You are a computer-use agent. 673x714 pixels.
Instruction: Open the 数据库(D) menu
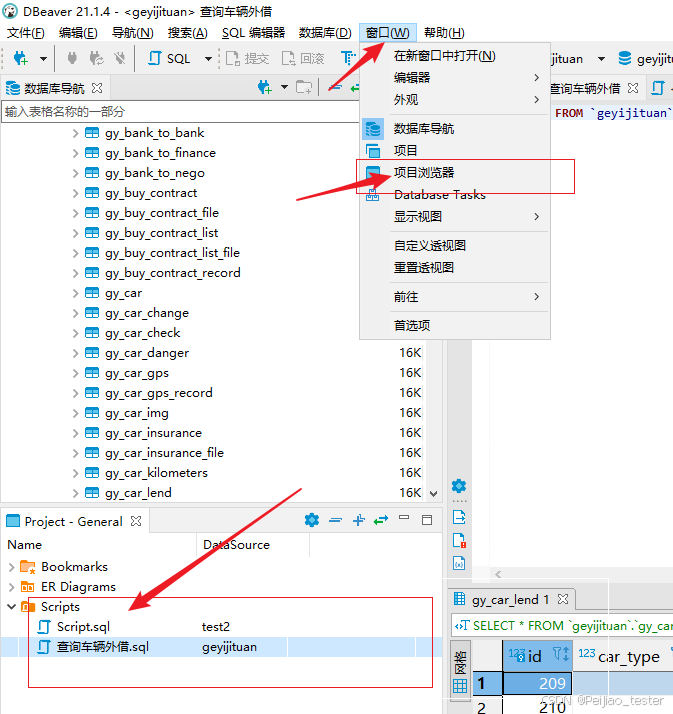pyautogui.click(x=325, y=33)
